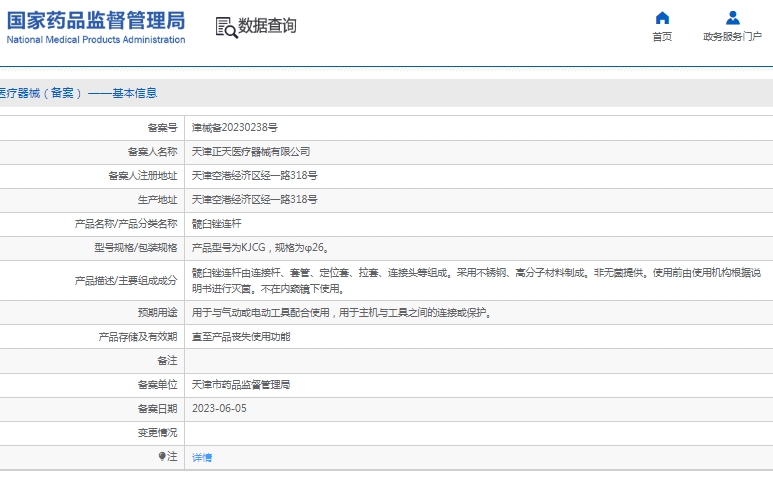Click the 备注 field label
This screenshot has height=479, width=773.
(167, 361)
